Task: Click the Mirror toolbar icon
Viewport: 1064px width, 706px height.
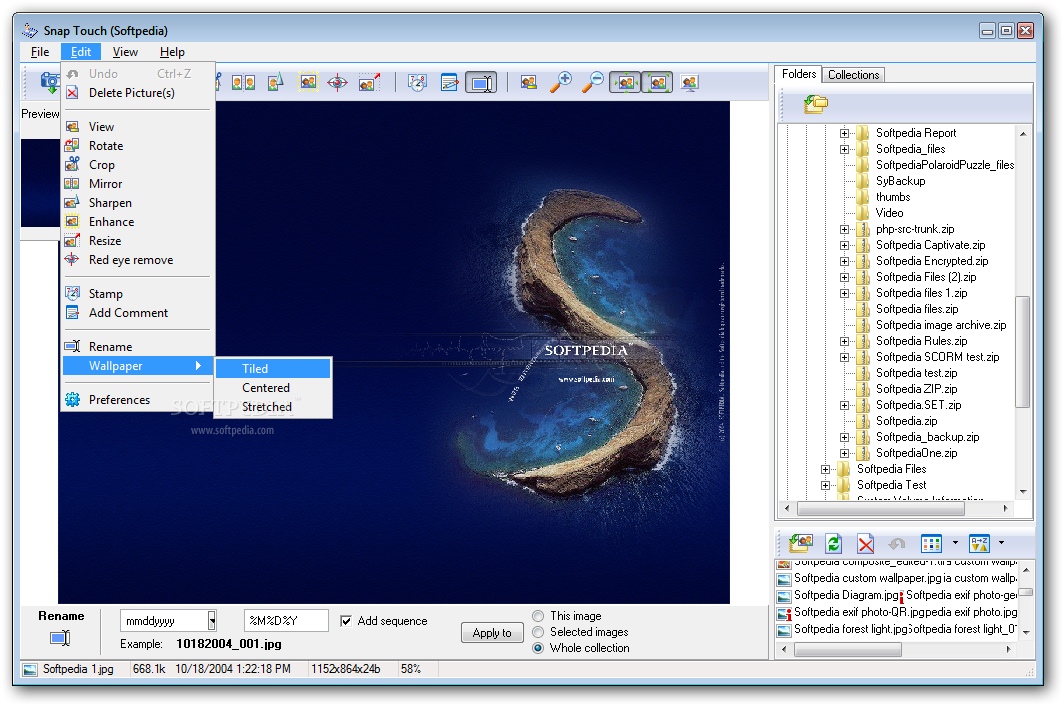Action: (243, 83)
